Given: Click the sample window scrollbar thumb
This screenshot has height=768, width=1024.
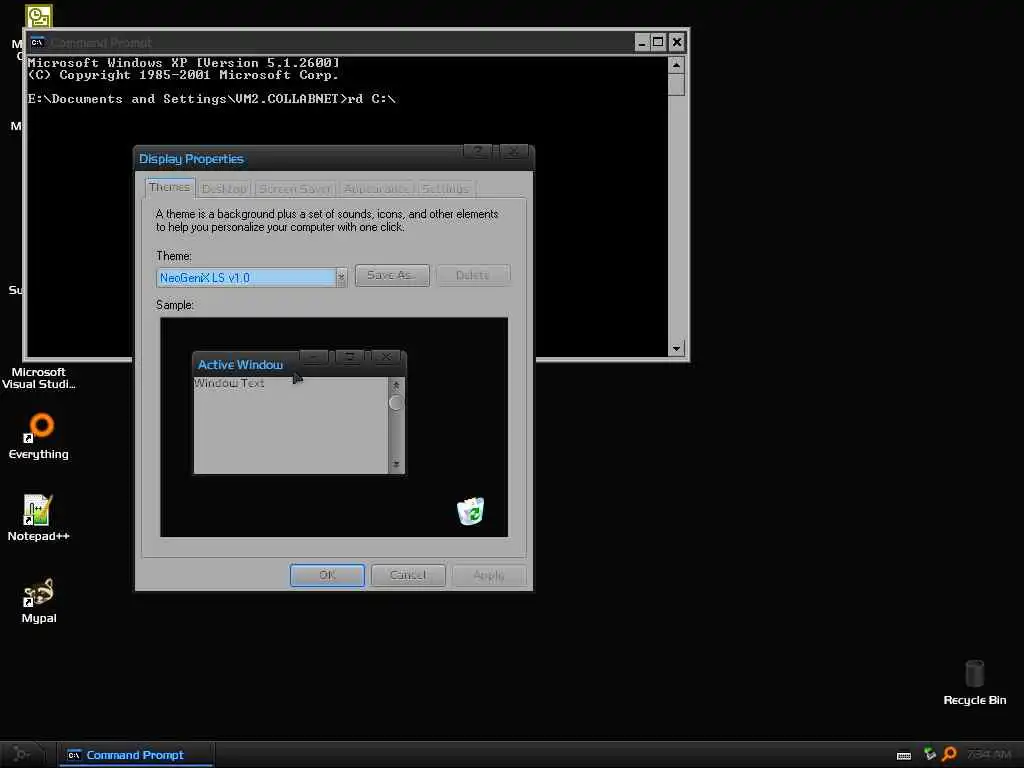Looking at the screenshot, I should (x=396, y=403).
